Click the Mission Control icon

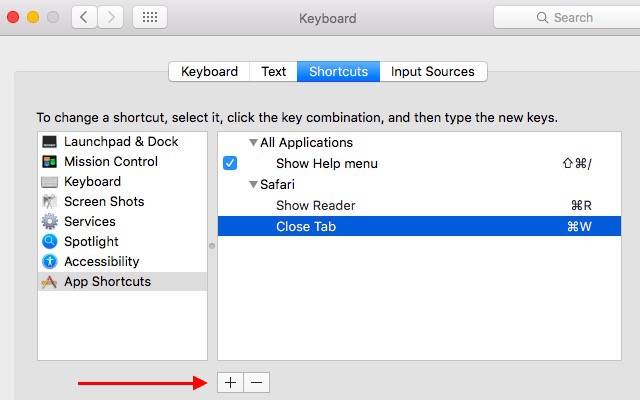coord(49,162)
